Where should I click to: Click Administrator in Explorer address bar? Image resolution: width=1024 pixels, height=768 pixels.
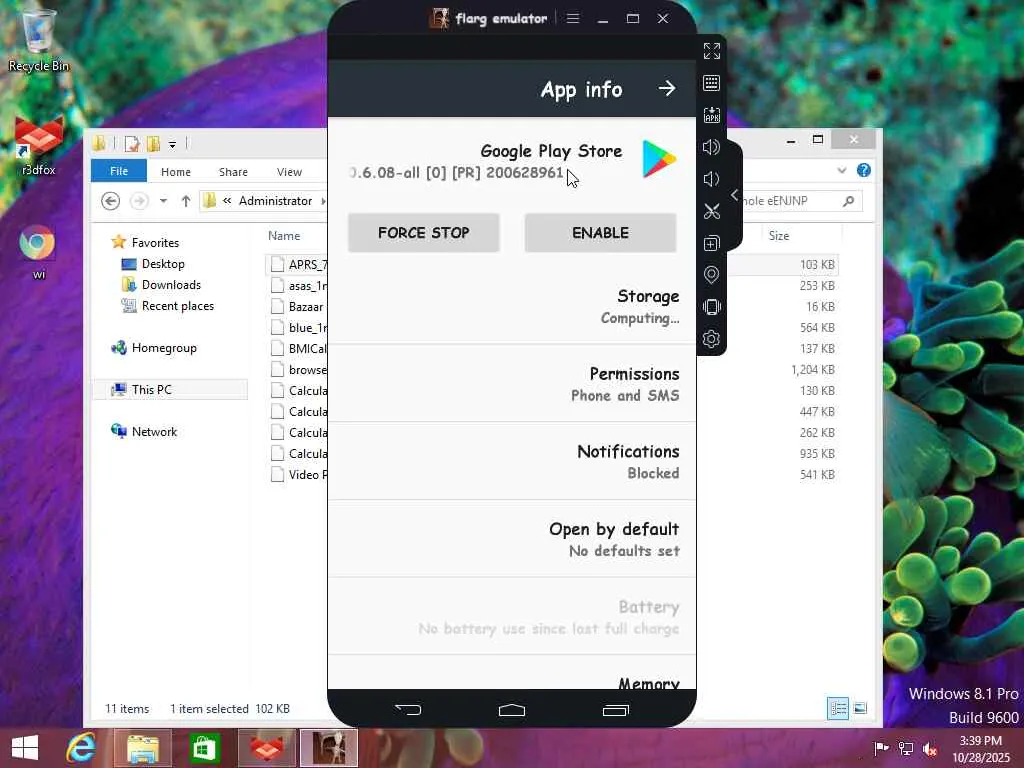point(275,201)
